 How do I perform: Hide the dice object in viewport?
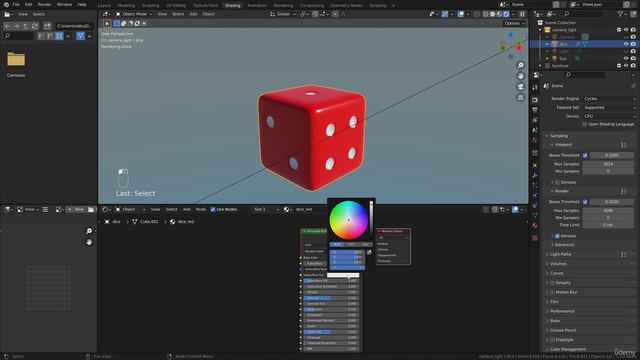point(626,44)
